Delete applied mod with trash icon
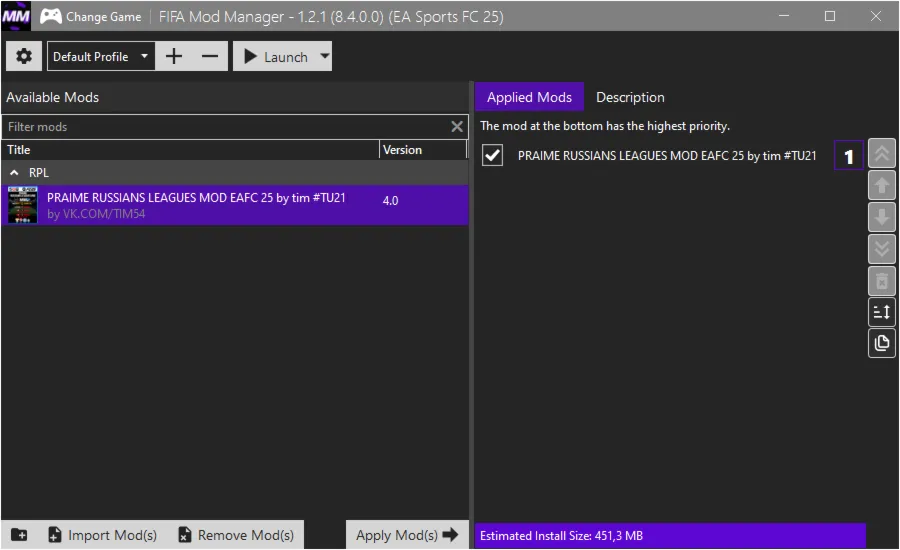Image resolution: width=900 pixels, height=550 pixels. point(882,281)
